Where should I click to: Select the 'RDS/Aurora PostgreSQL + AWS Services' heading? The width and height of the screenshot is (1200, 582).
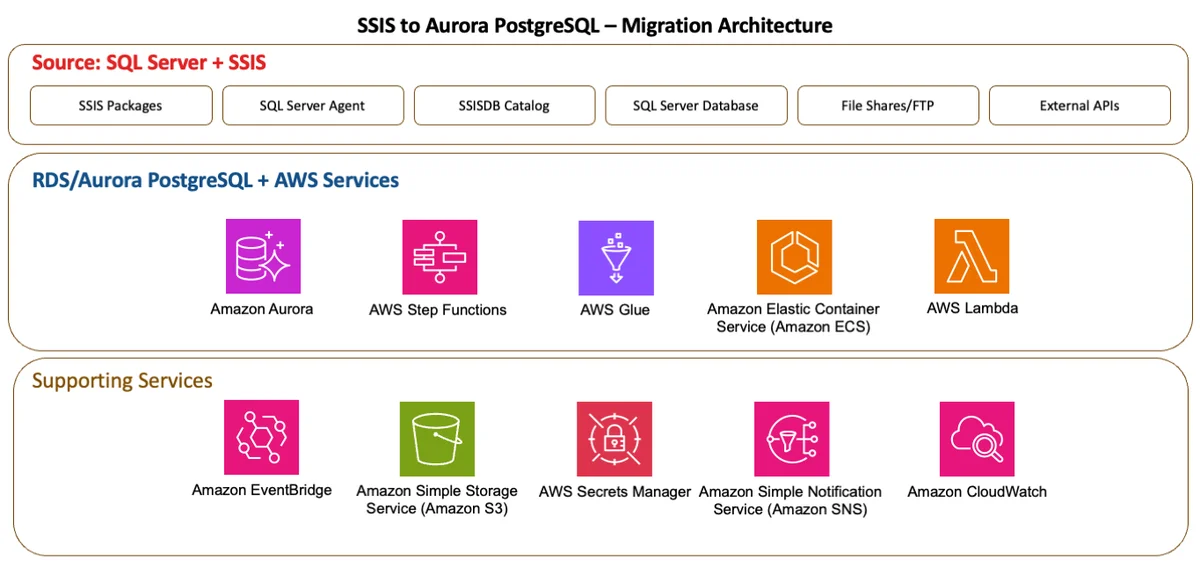coord(215,181)
